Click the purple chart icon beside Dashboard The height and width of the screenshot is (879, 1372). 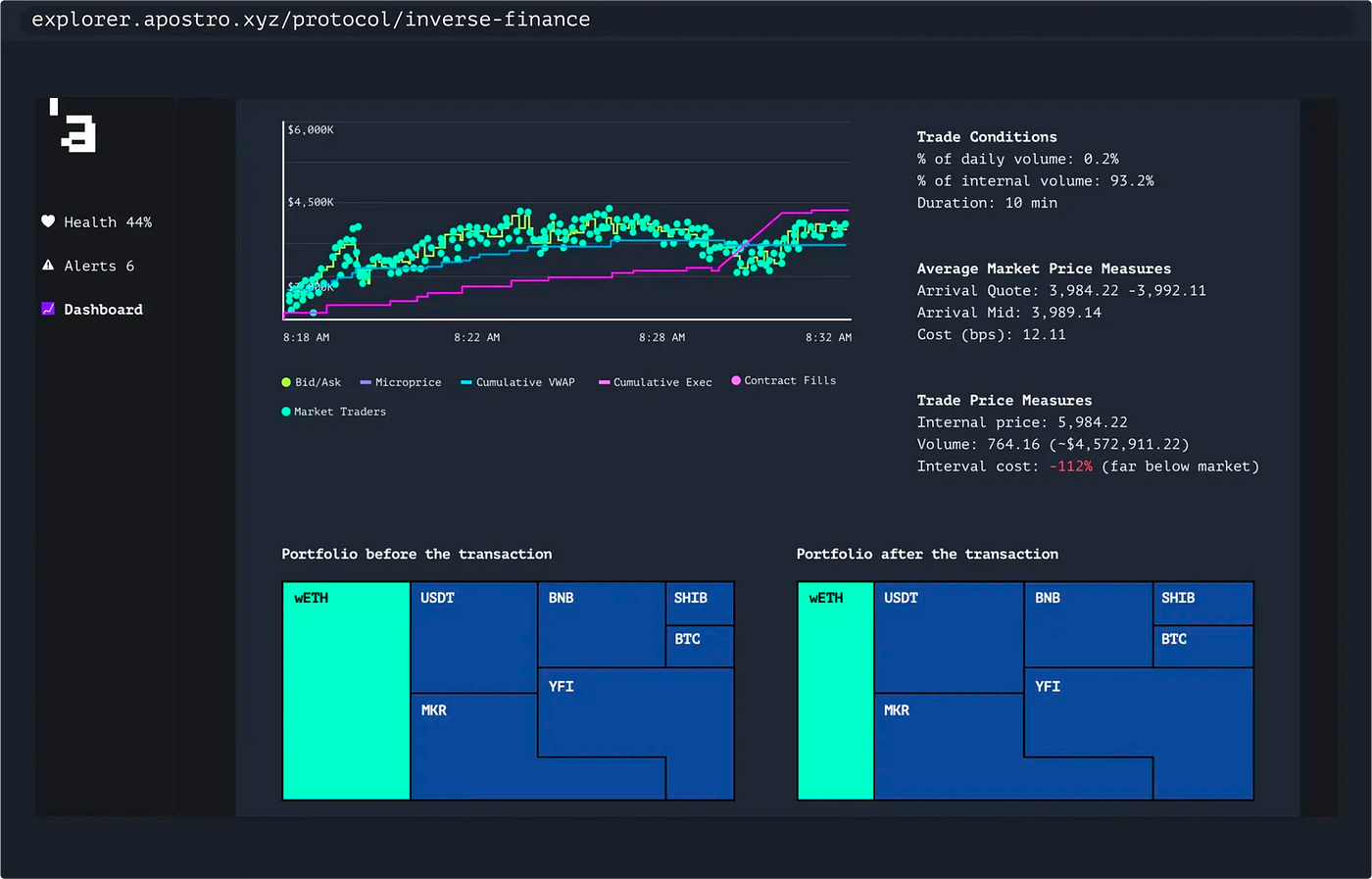point(48,309)
